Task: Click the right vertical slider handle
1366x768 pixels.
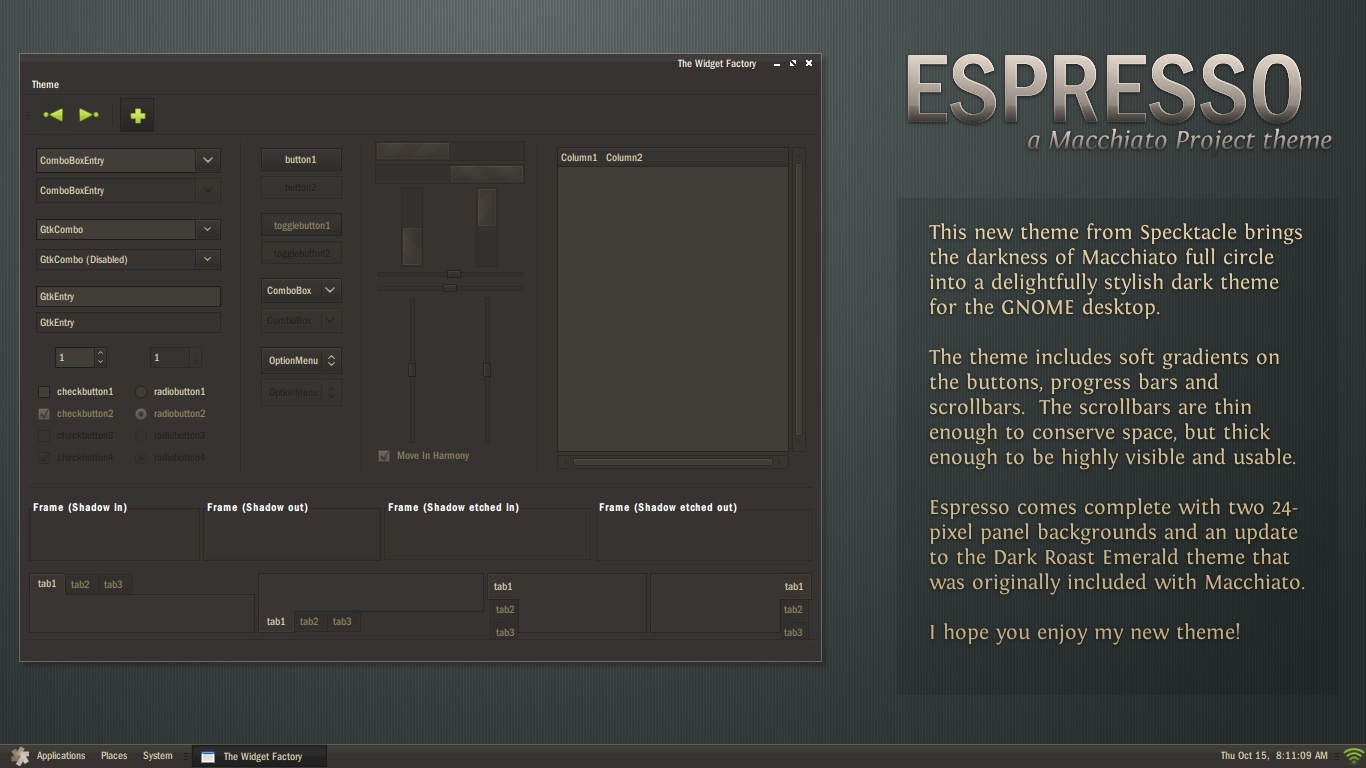Action: (x=487, y=370)
